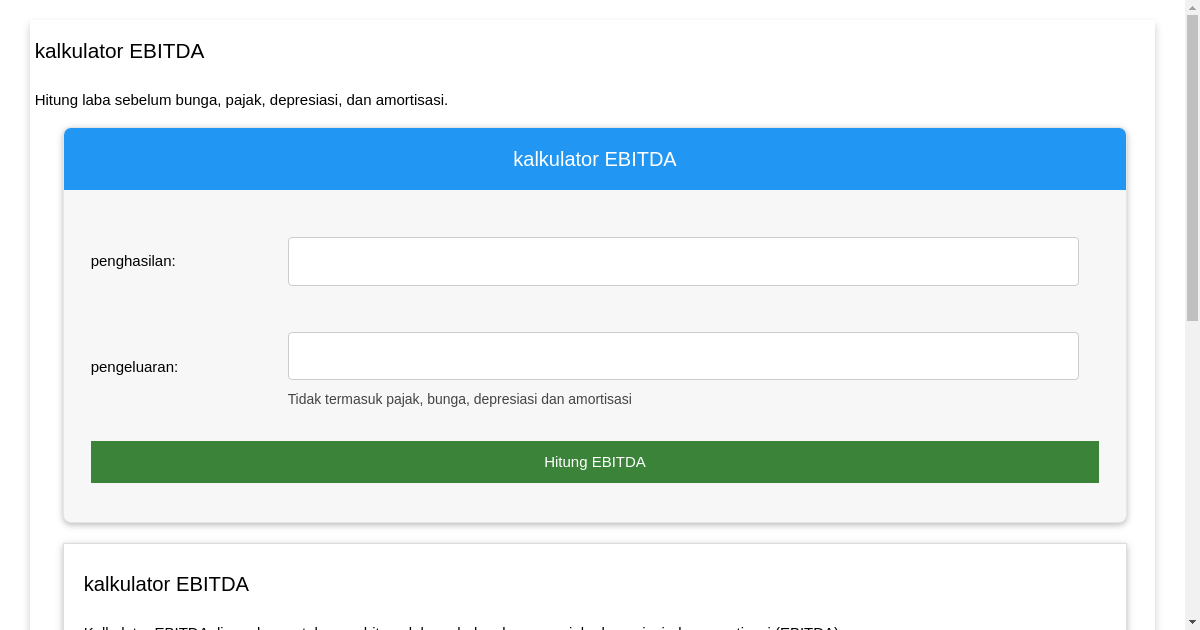Click inside the pengeluaran input field

(683, 355)
